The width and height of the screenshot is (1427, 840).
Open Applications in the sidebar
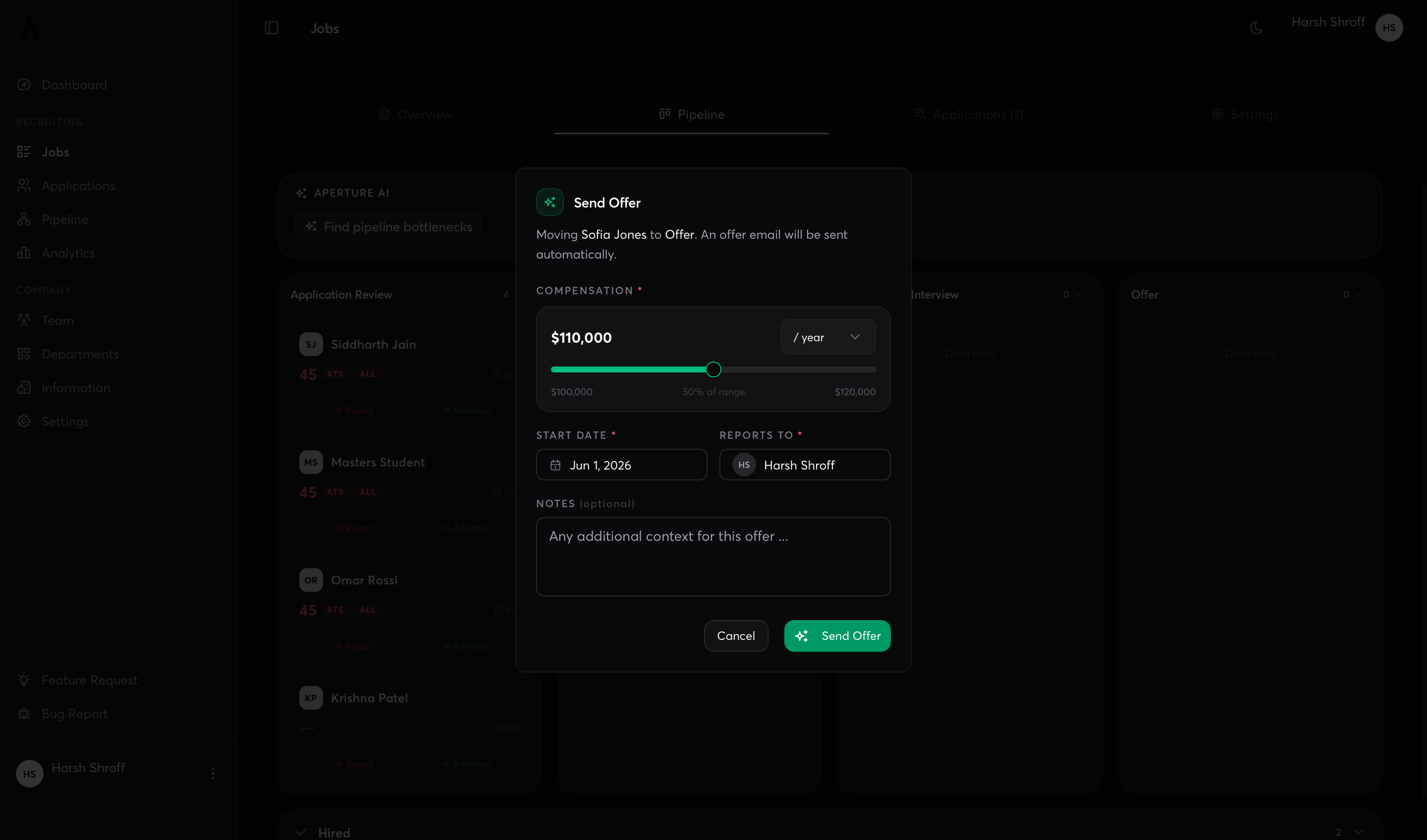pos(78,186)
